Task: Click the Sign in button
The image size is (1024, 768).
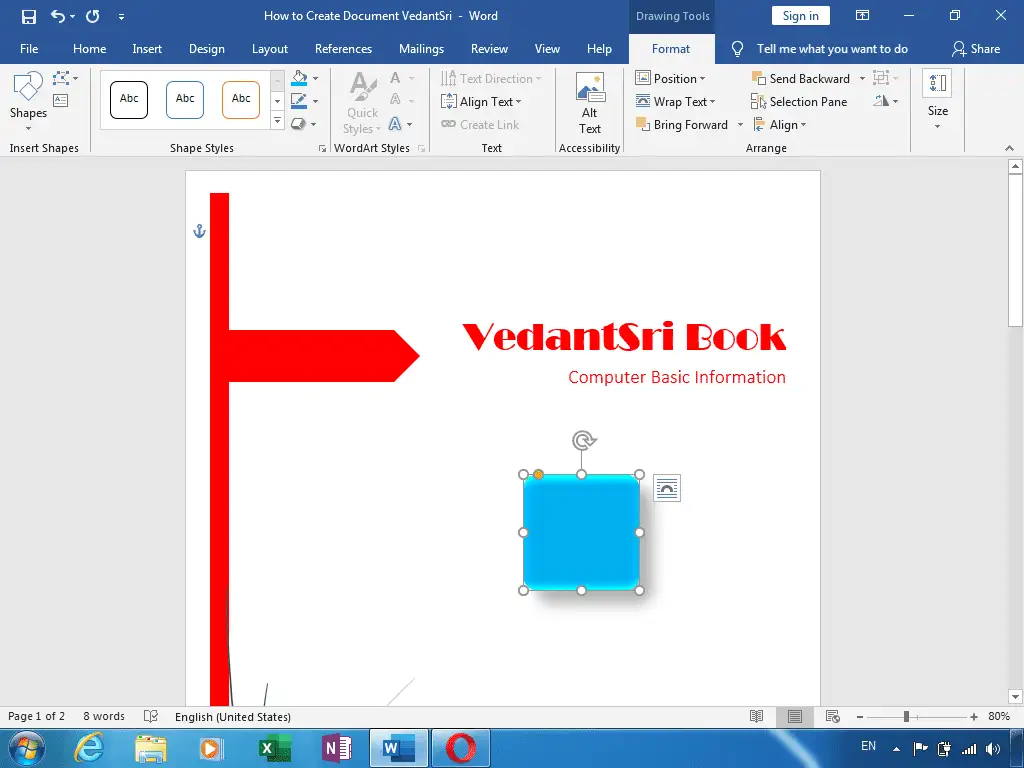Action: click(x=801, y=16)
